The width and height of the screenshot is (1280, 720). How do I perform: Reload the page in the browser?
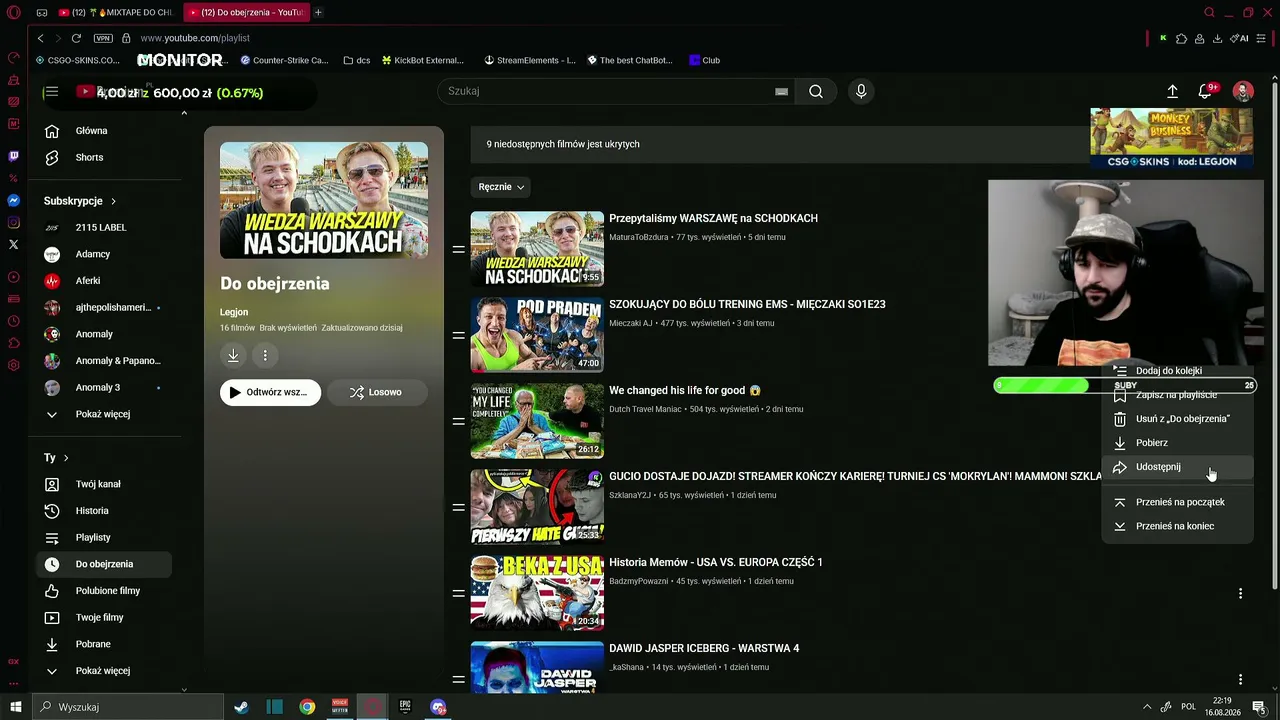click(x=76, y=38)
